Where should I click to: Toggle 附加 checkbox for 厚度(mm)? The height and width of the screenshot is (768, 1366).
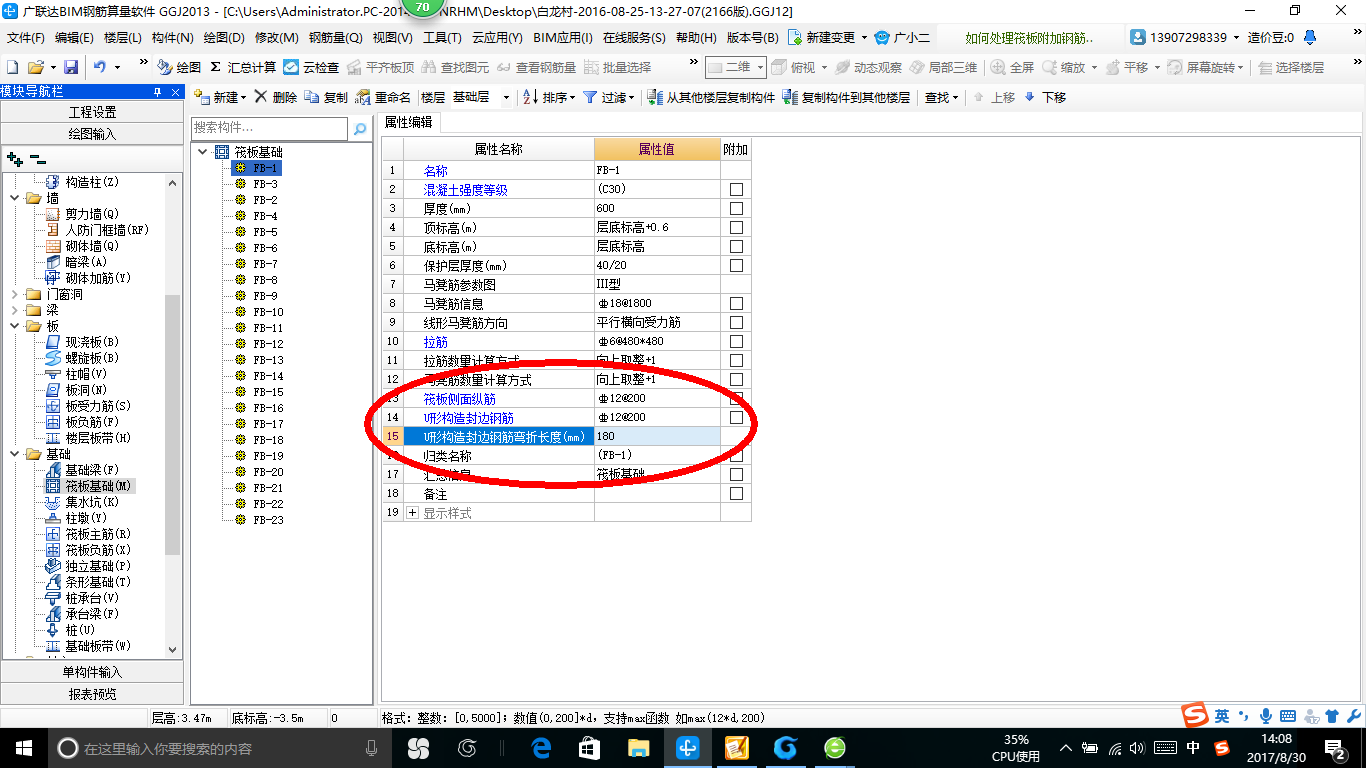point(737,208)
